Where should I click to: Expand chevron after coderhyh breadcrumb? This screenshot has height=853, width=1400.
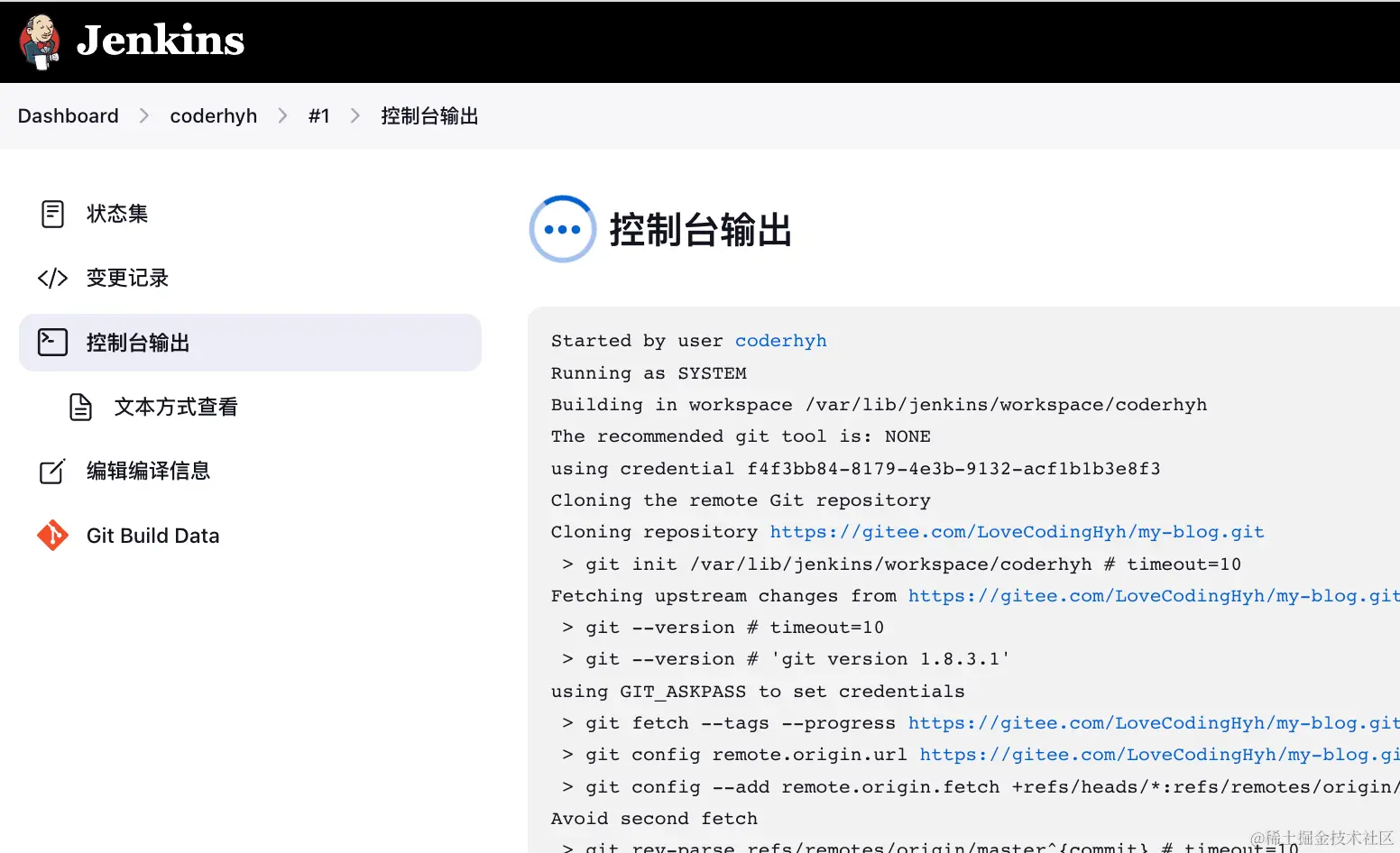pyautogui.click(x=283, y=116)
